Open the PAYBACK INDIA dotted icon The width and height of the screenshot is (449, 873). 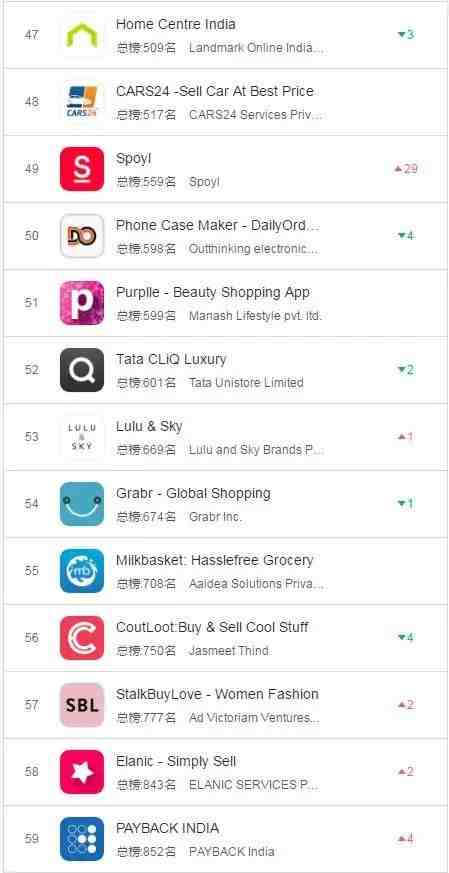[82, 838]
